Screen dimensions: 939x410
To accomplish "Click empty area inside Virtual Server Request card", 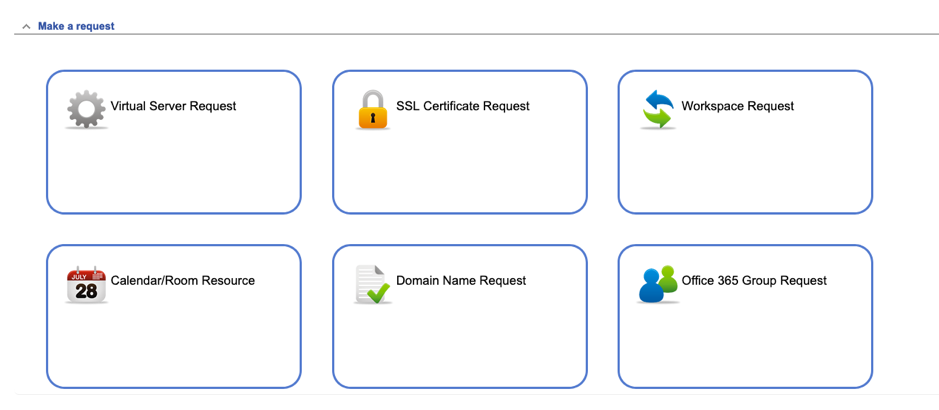I will click(173, 170).
